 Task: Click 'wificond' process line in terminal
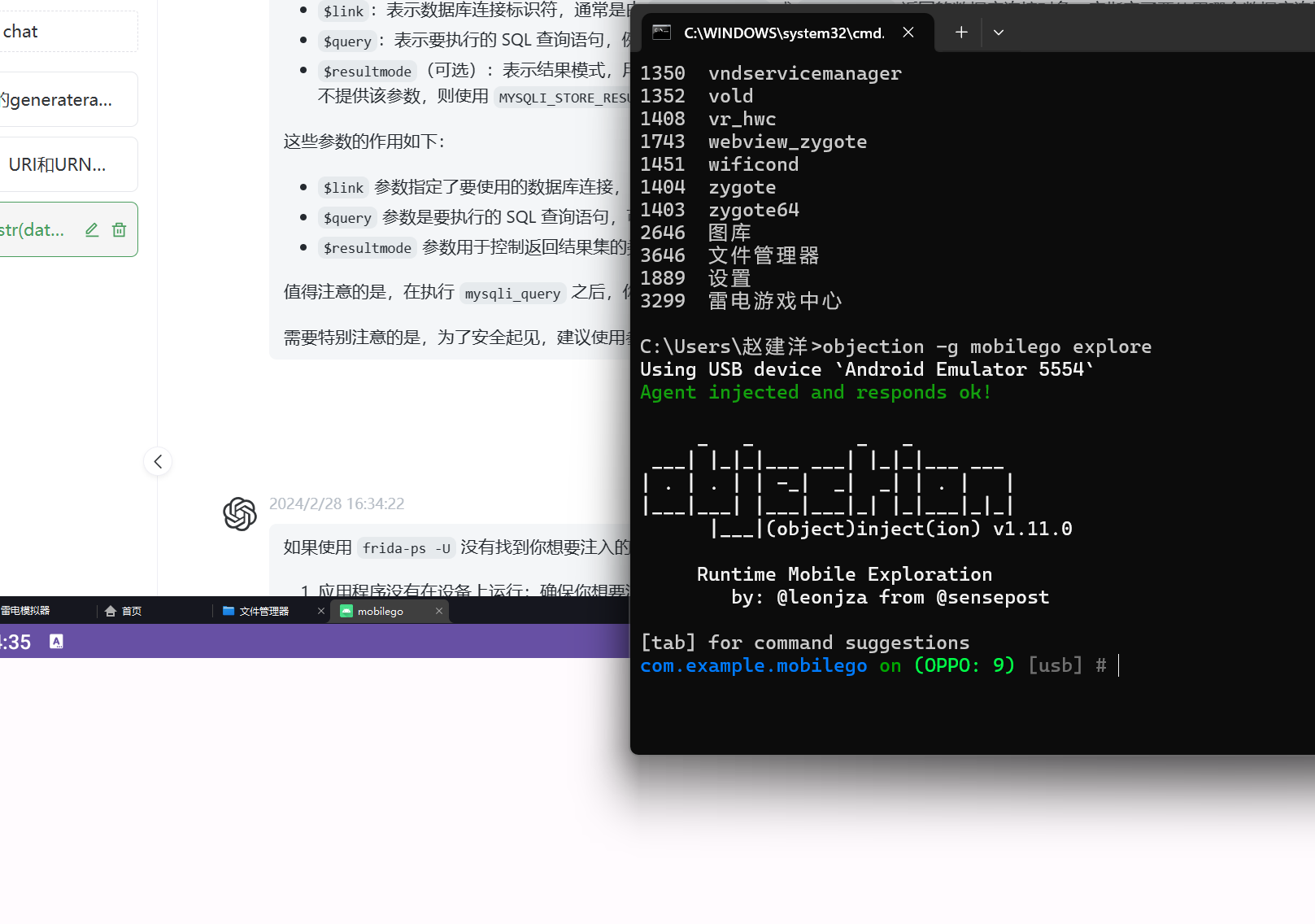720,164
